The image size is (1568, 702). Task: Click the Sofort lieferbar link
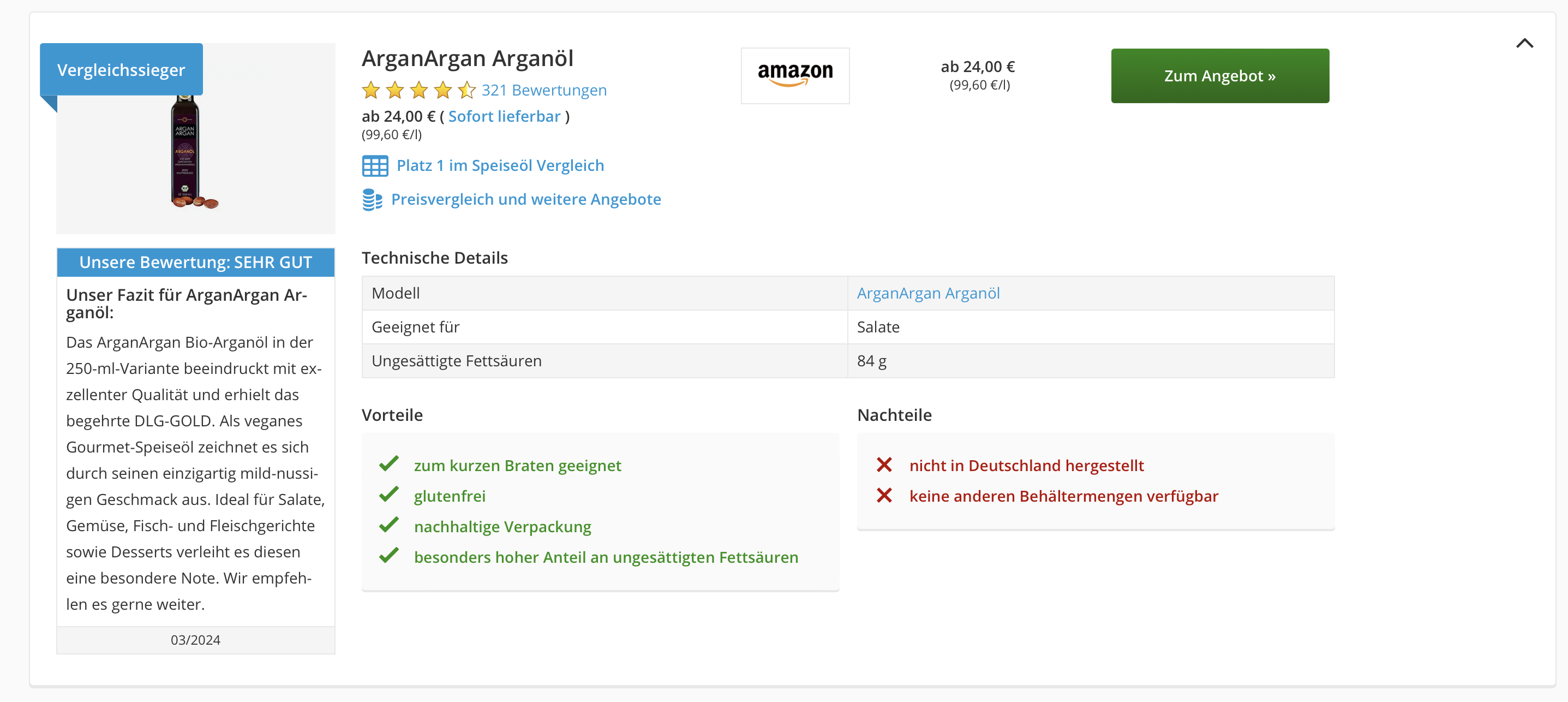(504, 116)
